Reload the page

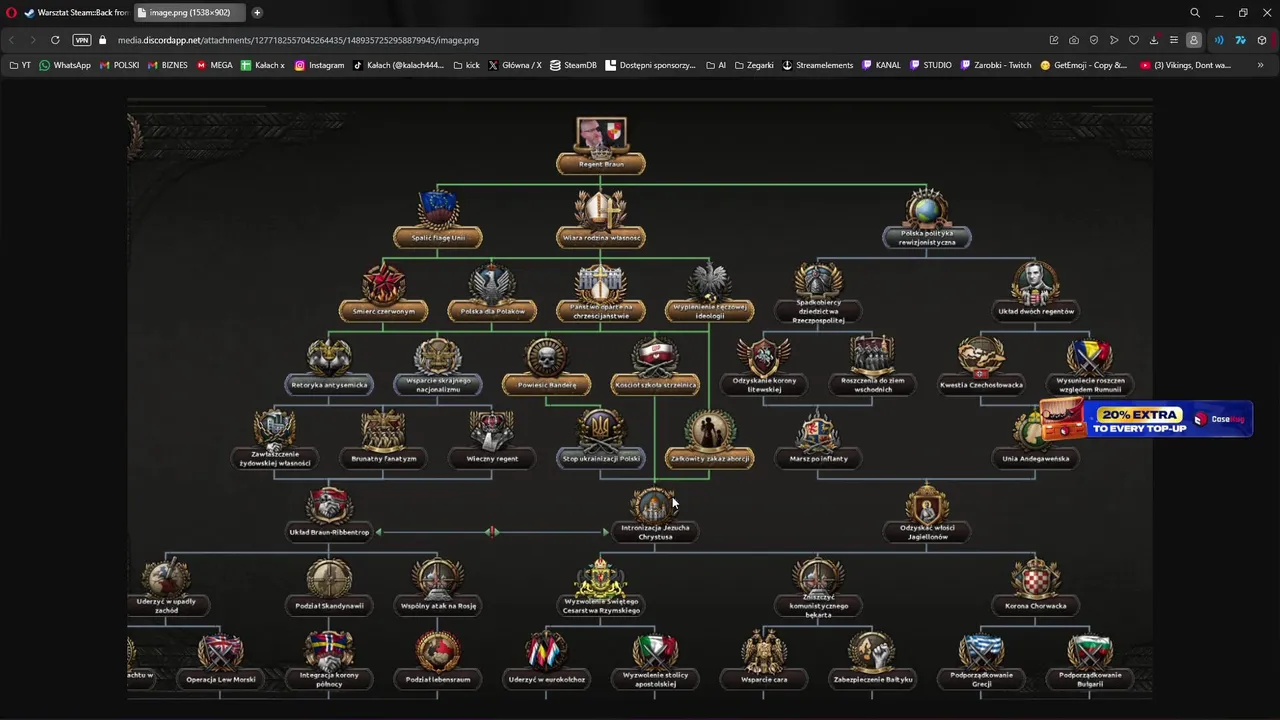click(x=55, y=40)
